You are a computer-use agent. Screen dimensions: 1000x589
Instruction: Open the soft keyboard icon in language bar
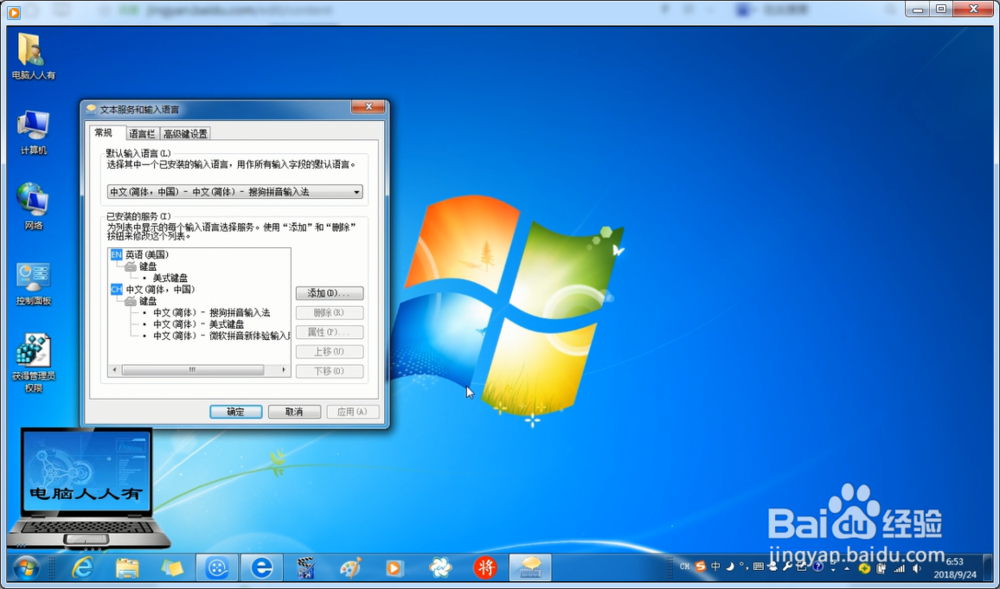[758, 567]
